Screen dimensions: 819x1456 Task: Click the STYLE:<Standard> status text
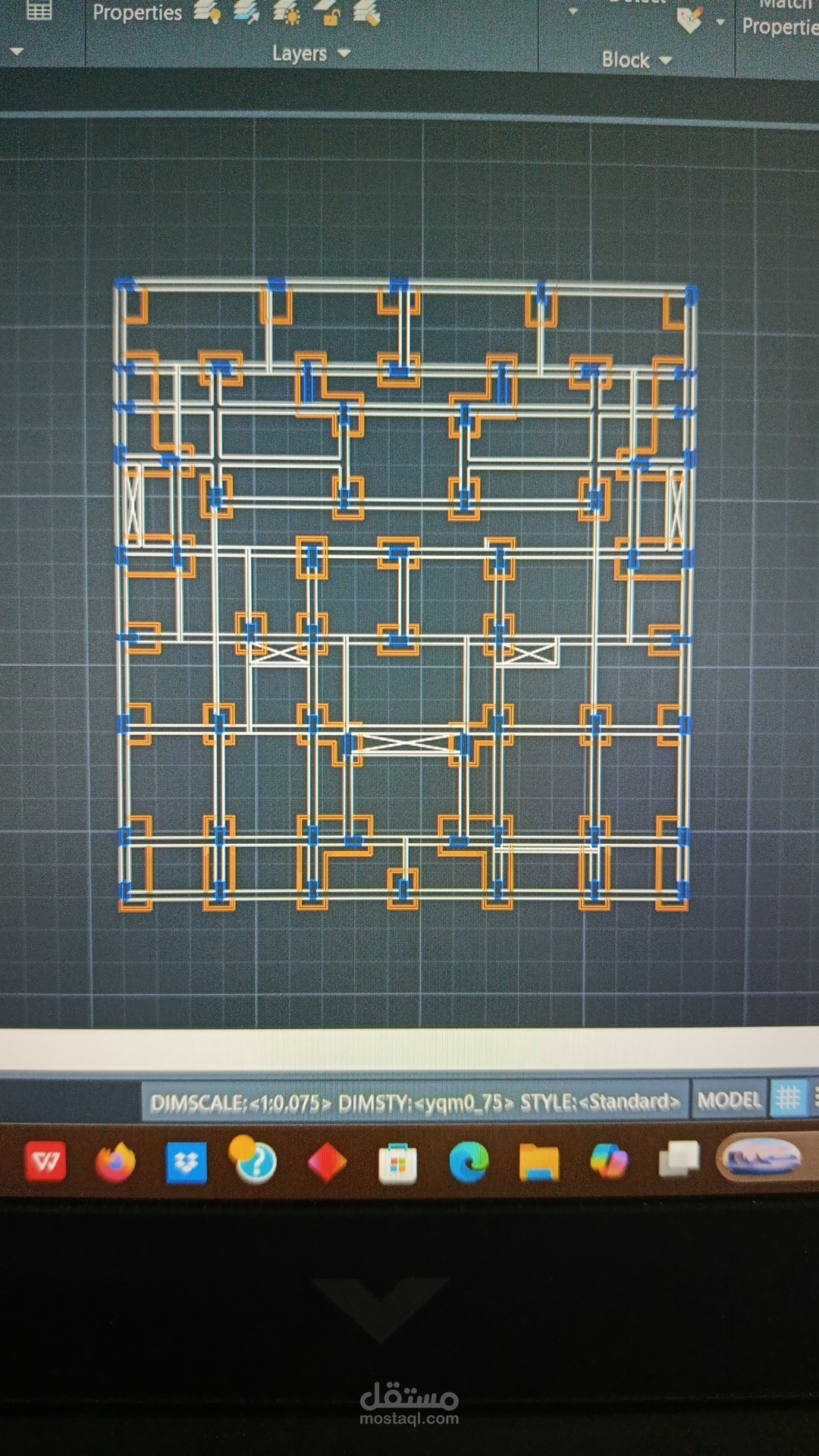pyautogui.click(x=600, y=1101)
